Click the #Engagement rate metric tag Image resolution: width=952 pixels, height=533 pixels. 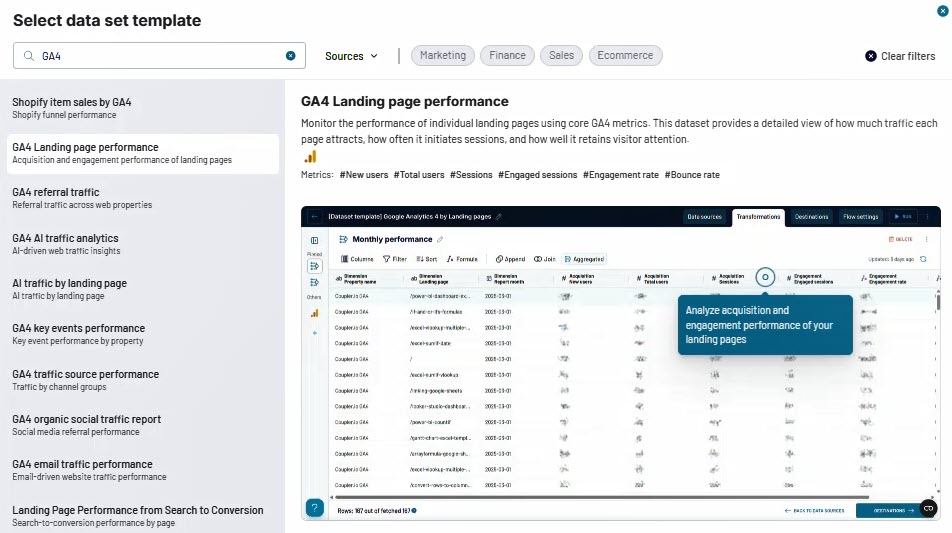pos(620,175)
